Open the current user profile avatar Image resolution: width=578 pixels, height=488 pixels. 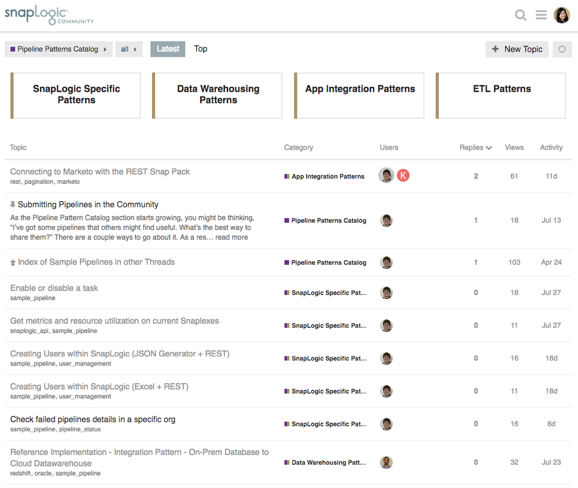pos(562,15)
